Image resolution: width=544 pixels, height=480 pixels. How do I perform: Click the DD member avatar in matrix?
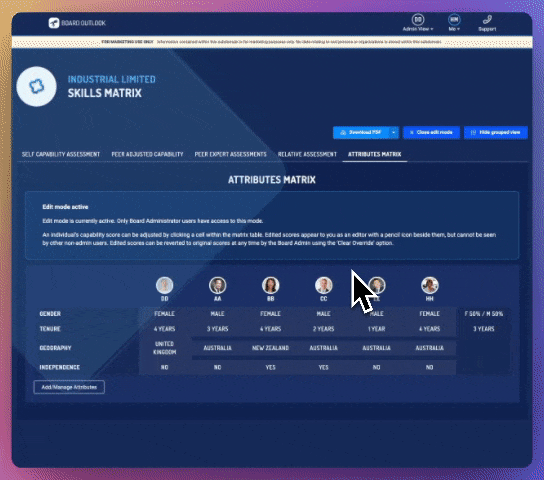pyautogui.click(x=164, y=285)
